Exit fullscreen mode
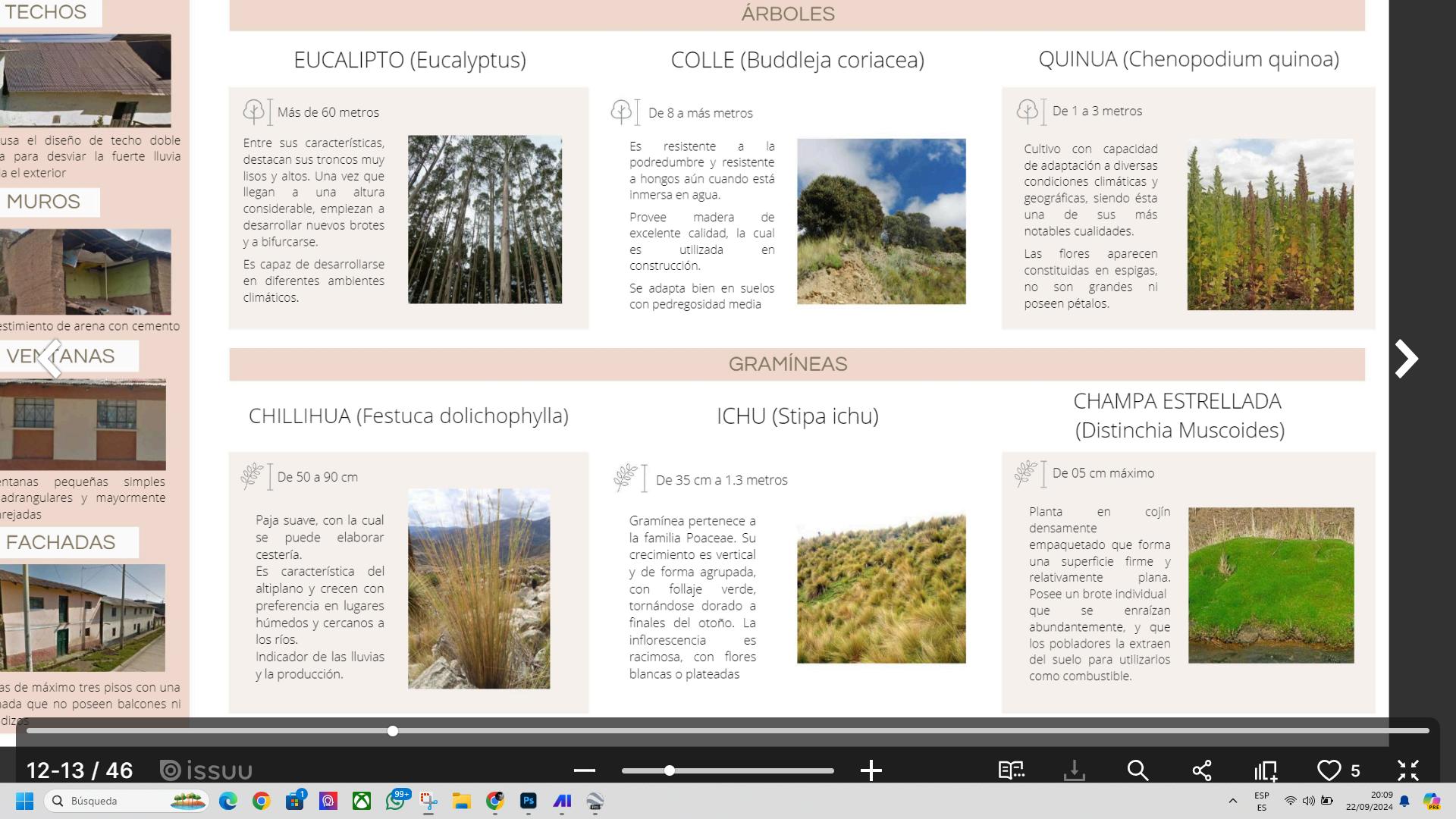 [x=1407, y=770]
